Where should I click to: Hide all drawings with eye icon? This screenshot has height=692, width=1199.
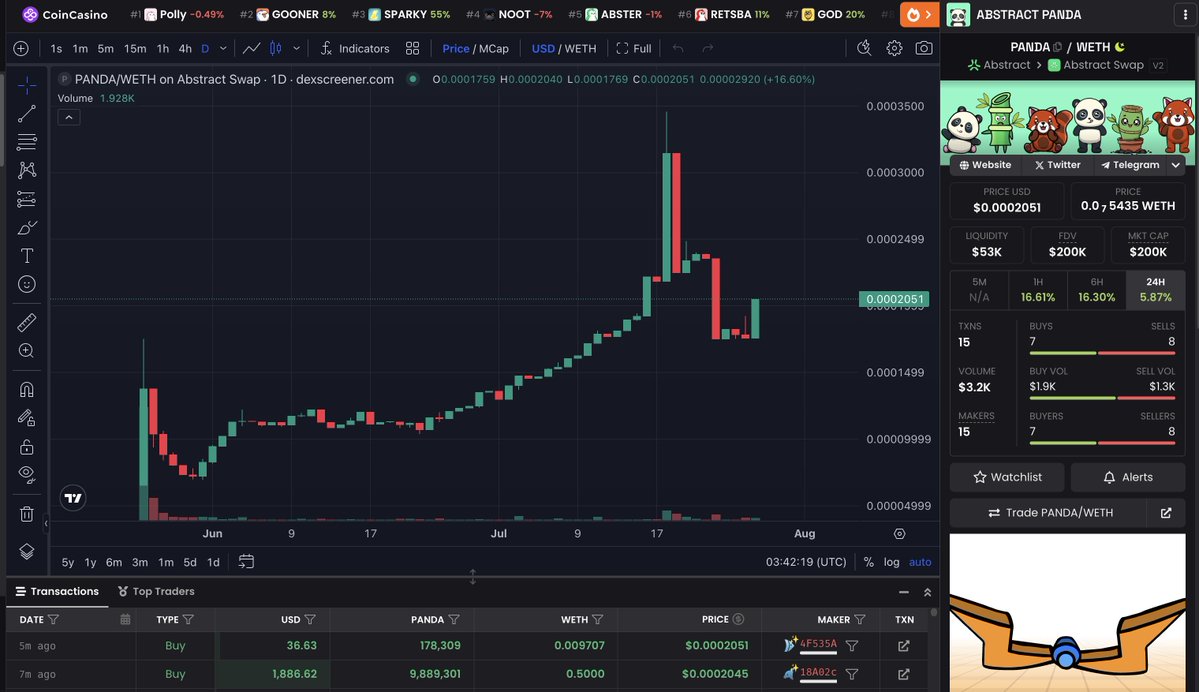coord(27,475)
